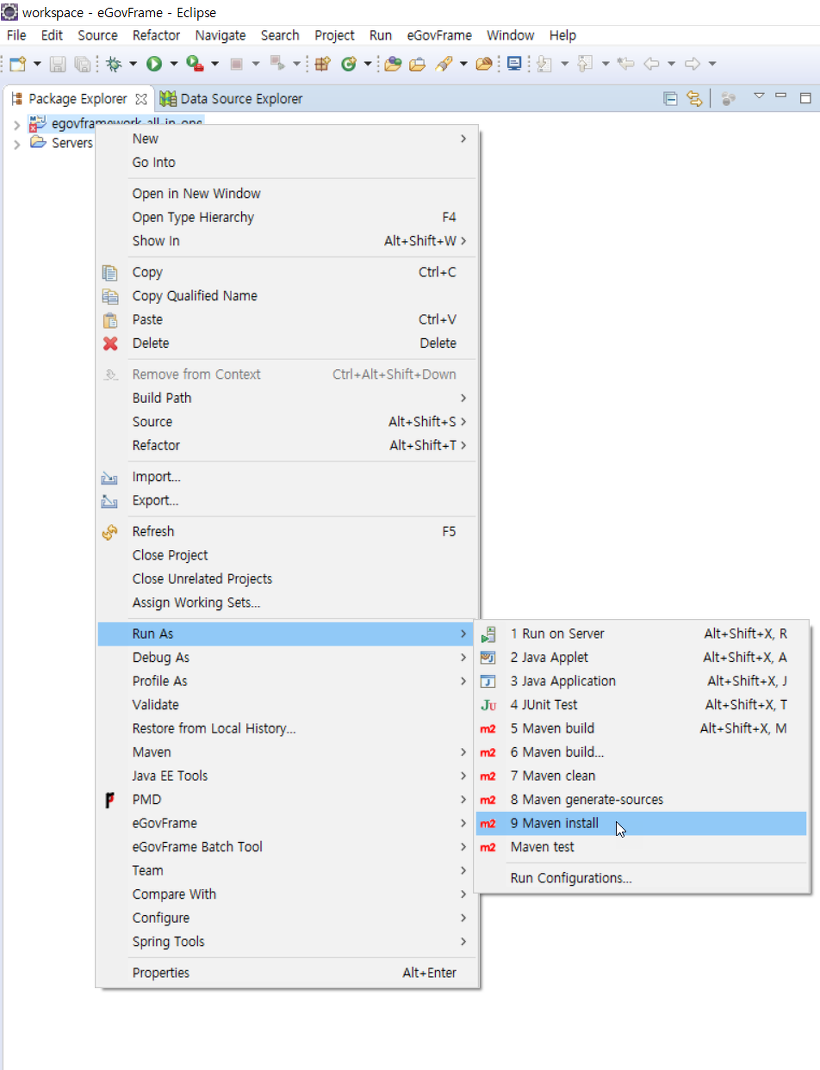Open the Help menu

click(563, 35)
